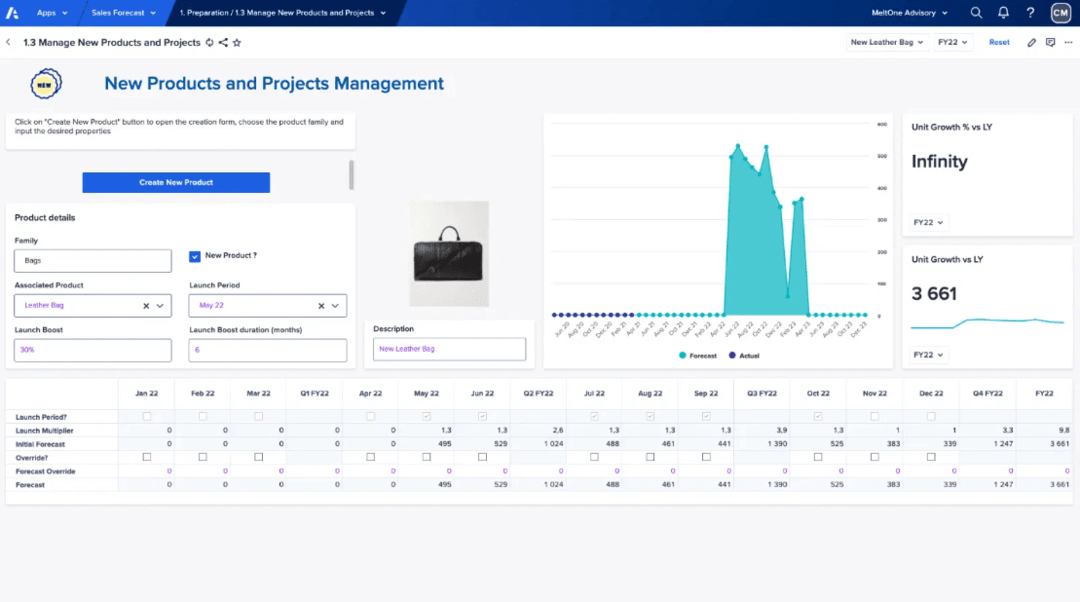Click the Description input field
Image resolution: width=1080 pixels, height=602 pixels.
pos(448,349)
